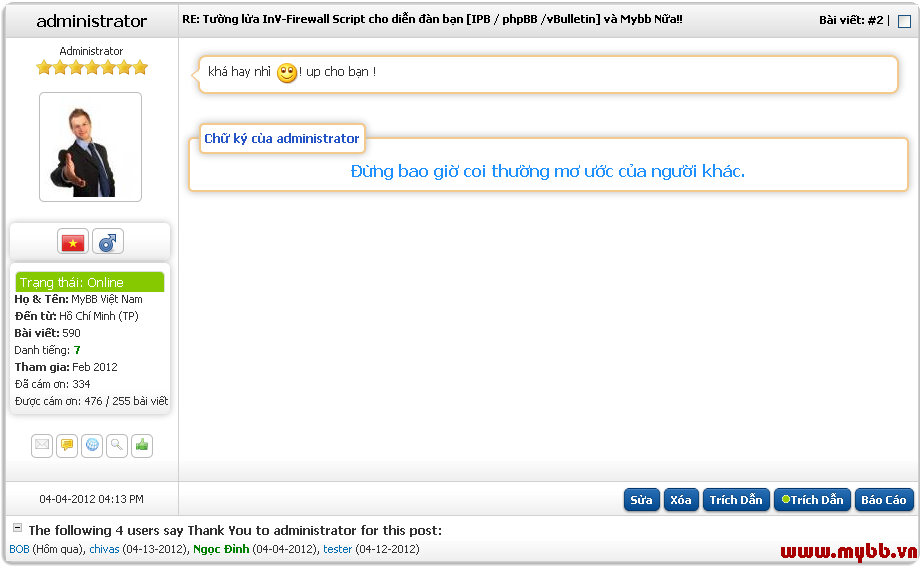Click the Vietnam flag icon
Viewport: 921px width, 568px height.
pyautogui.click(x=73, y=242)
